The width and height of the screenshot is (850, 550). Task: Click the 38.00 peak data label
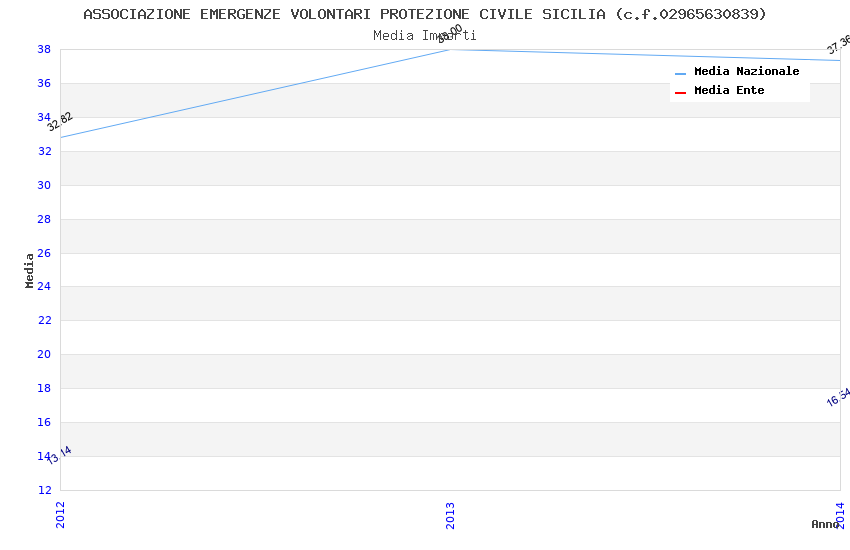tap(450, 33)
